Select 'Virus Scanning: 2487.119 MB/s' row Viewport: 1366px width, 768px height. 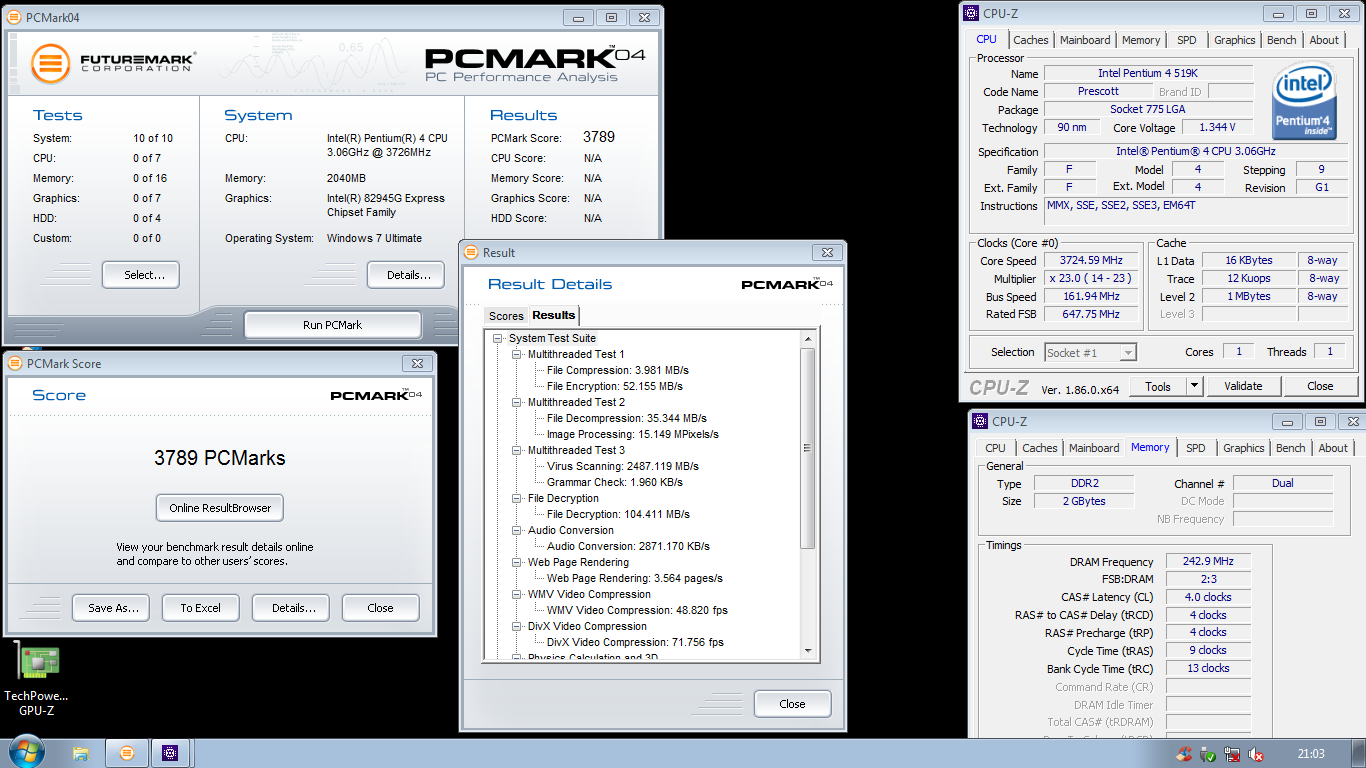[622, 466]
